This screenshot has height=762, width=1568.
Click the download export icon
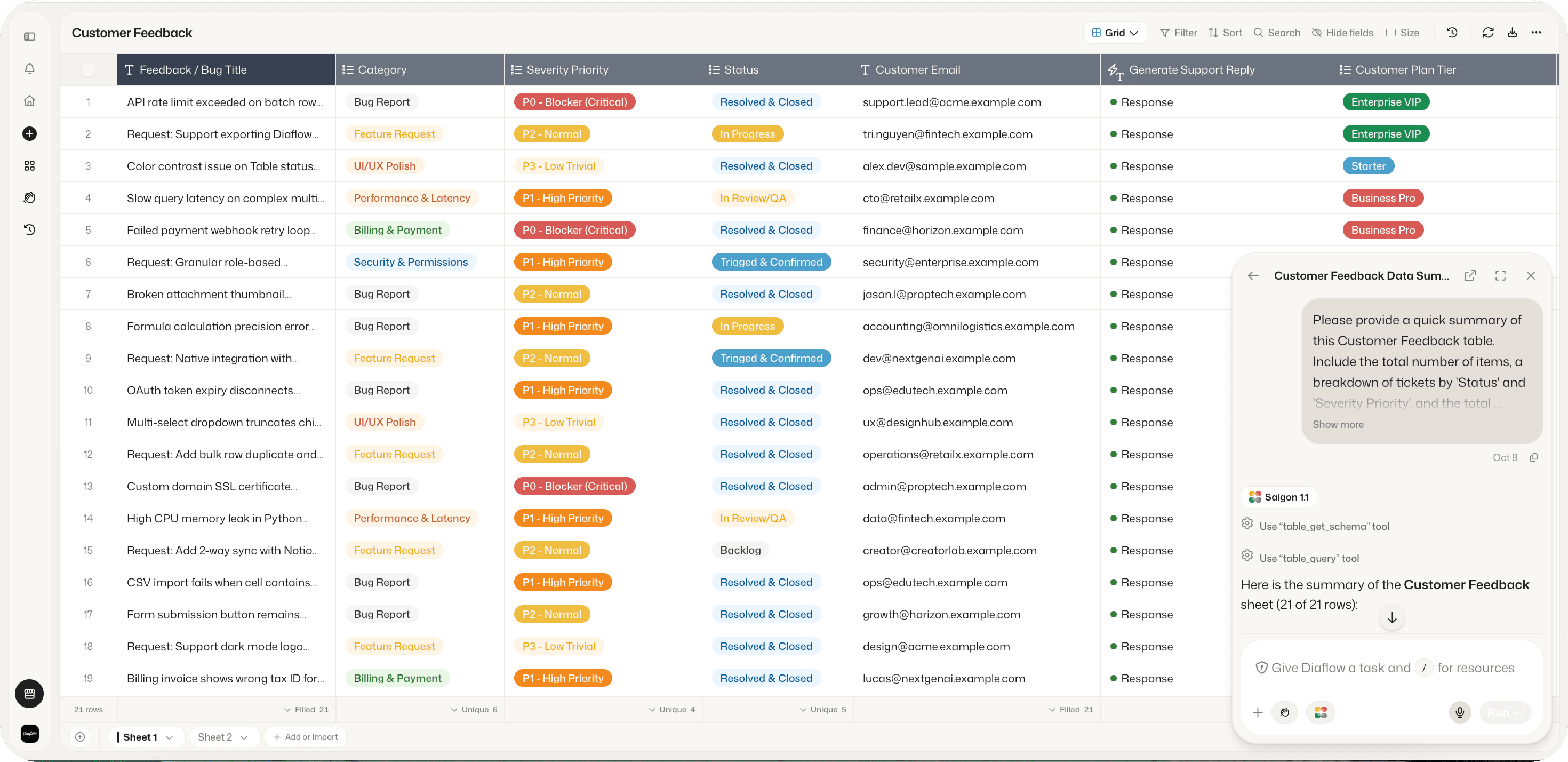(1512, 33)
